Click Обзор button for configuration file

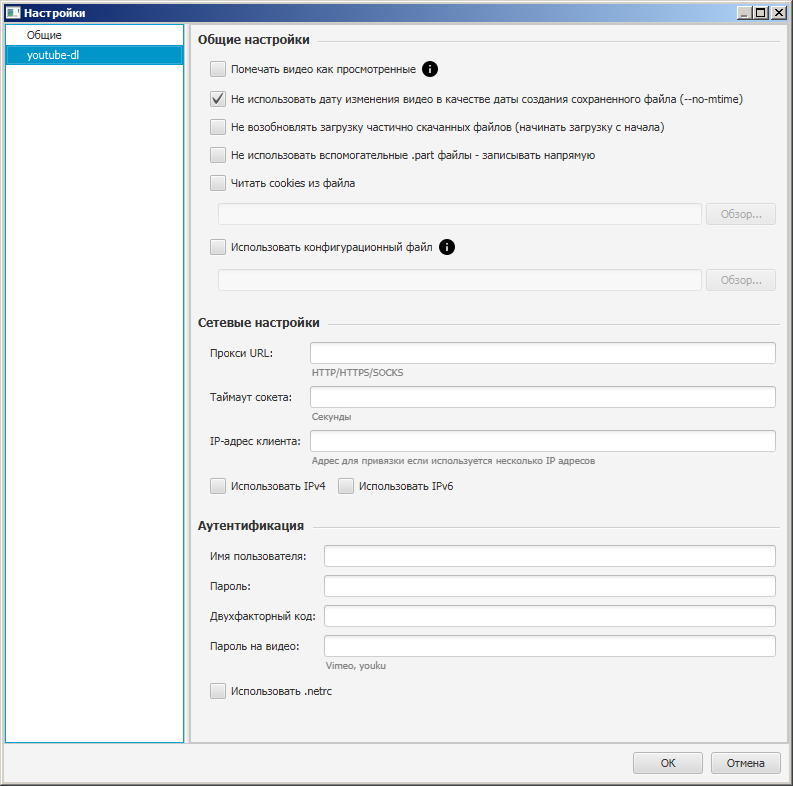741,280
